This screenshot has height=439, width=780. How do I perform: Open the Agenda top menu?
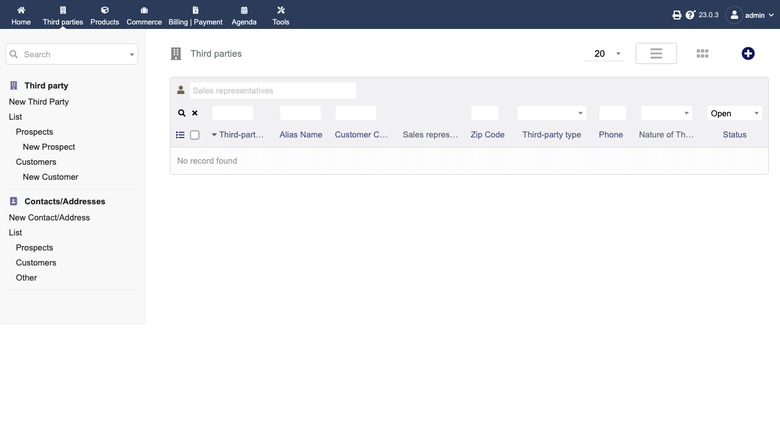click(244, 15)
